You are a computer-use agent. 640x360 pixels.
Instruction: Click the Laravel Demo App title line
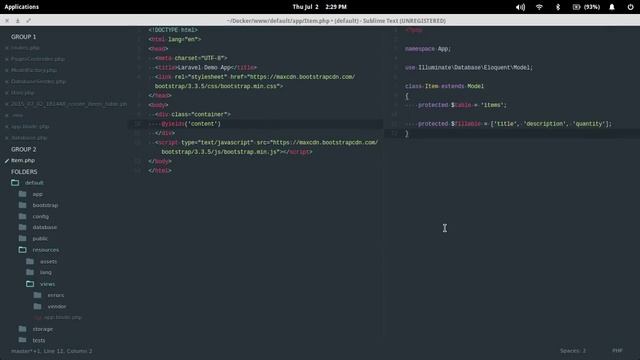(x=206, y=68)
